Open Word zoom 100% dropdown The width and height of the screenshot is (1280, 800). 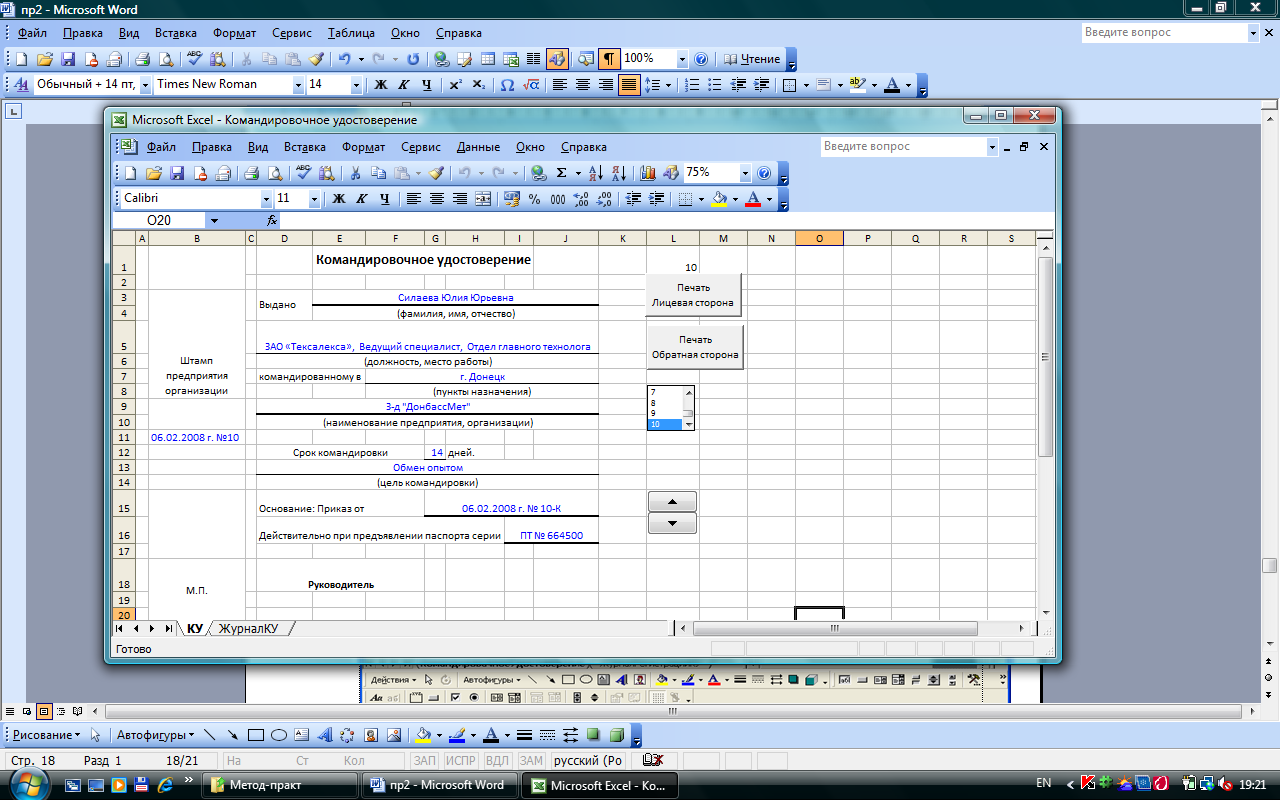click(680, 59)
